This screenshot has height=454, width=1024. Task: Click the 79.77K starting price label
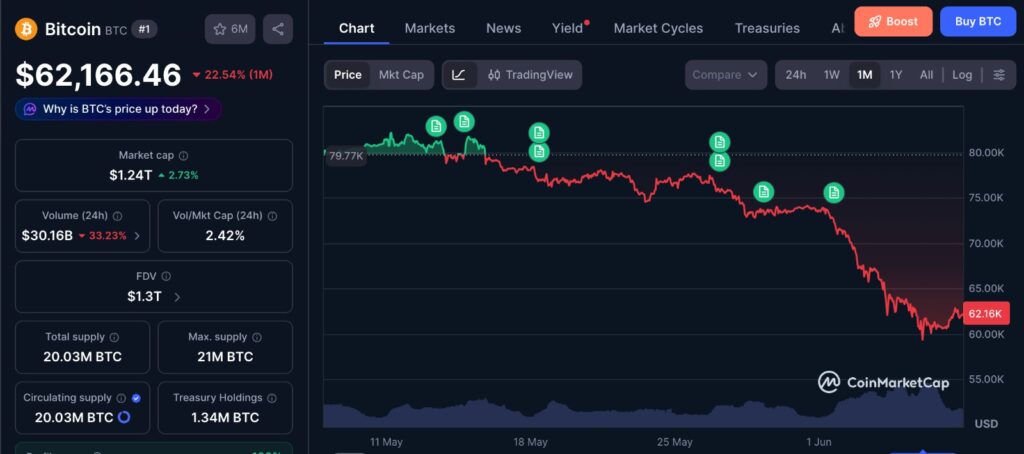tap(346, 155)
